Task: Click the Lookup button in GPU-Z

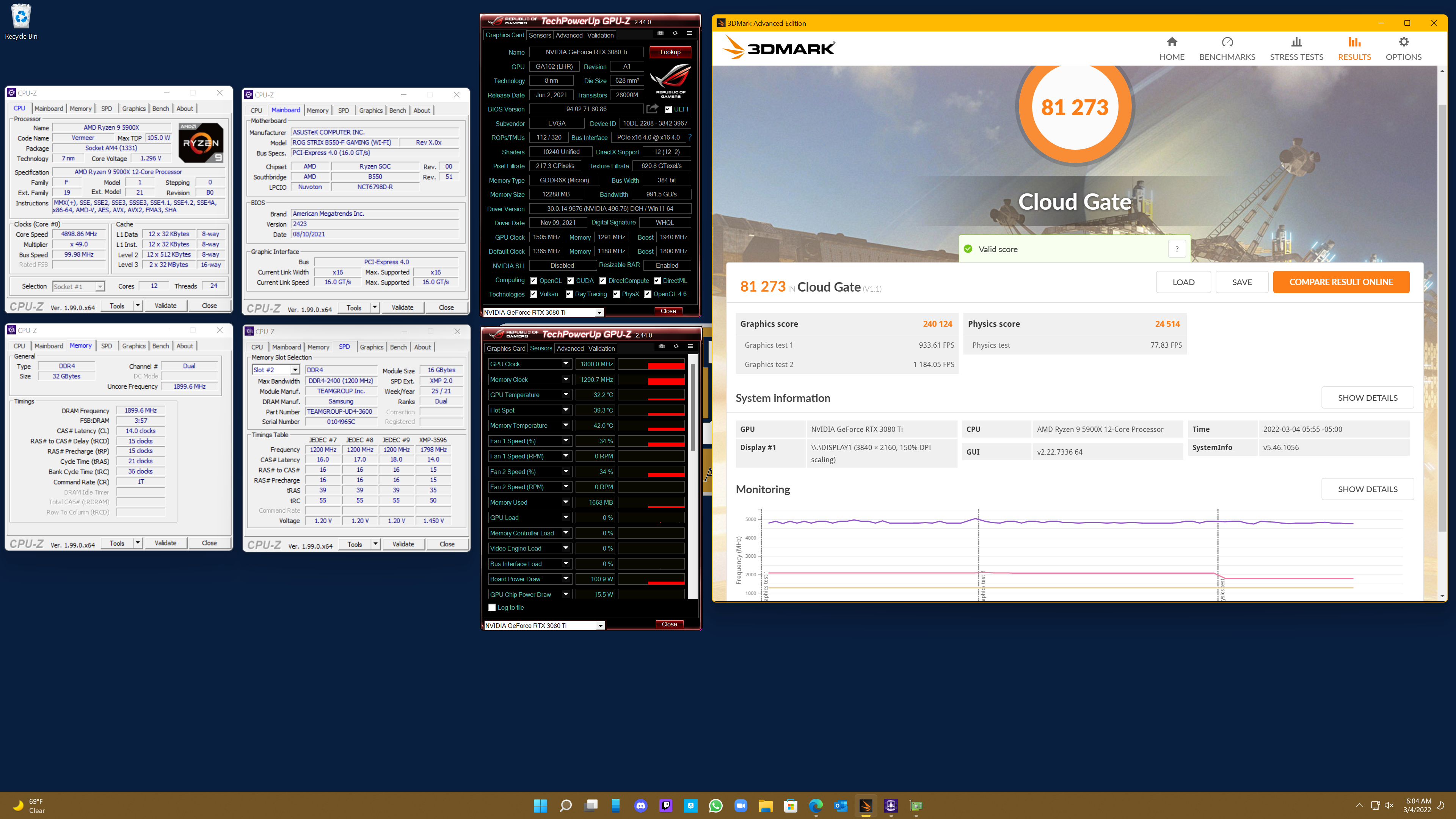Action: 670,52
